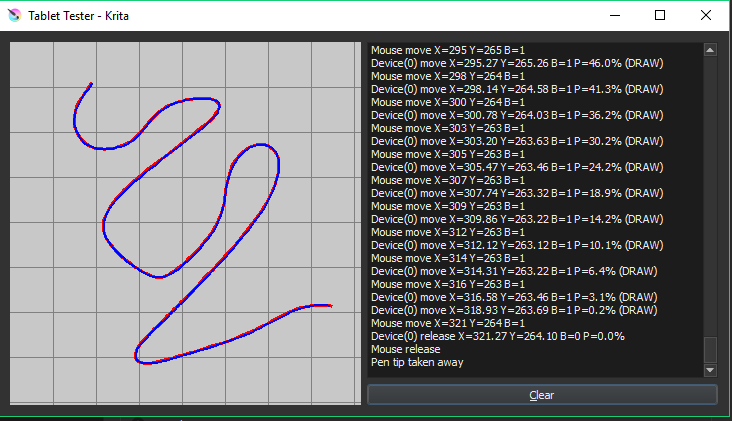This screenshot has height=421, width=732.
Task: Click log line with P=3.1% (DRAW)
Action: point(514,297)
